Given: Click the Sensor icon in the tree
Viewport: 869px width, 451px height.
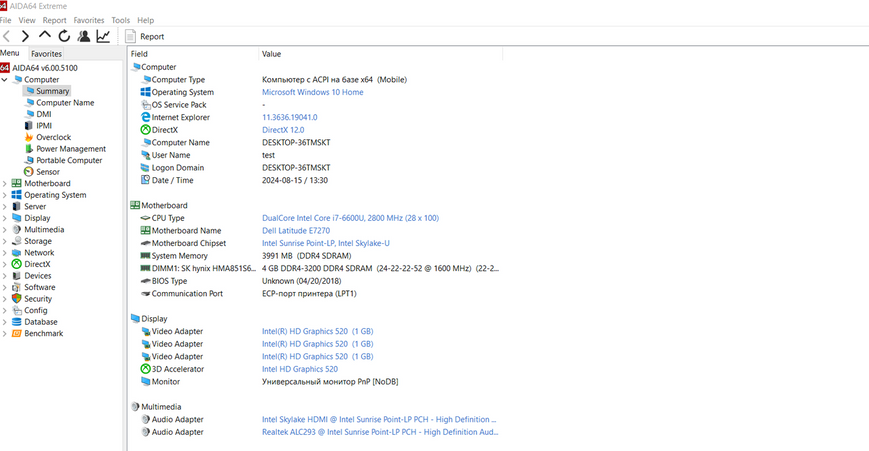Looking at the screenshot, I should coord(29,172).
